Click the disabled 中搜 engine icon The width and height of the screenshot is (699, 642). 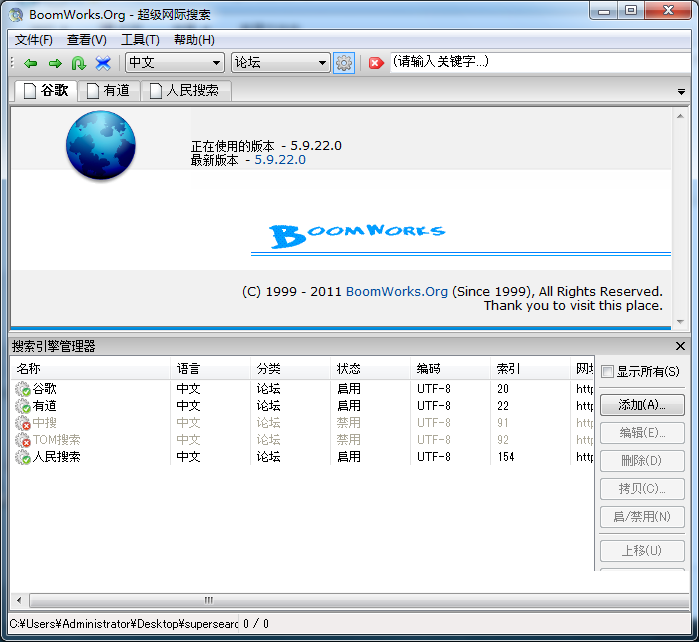(22, 423)
